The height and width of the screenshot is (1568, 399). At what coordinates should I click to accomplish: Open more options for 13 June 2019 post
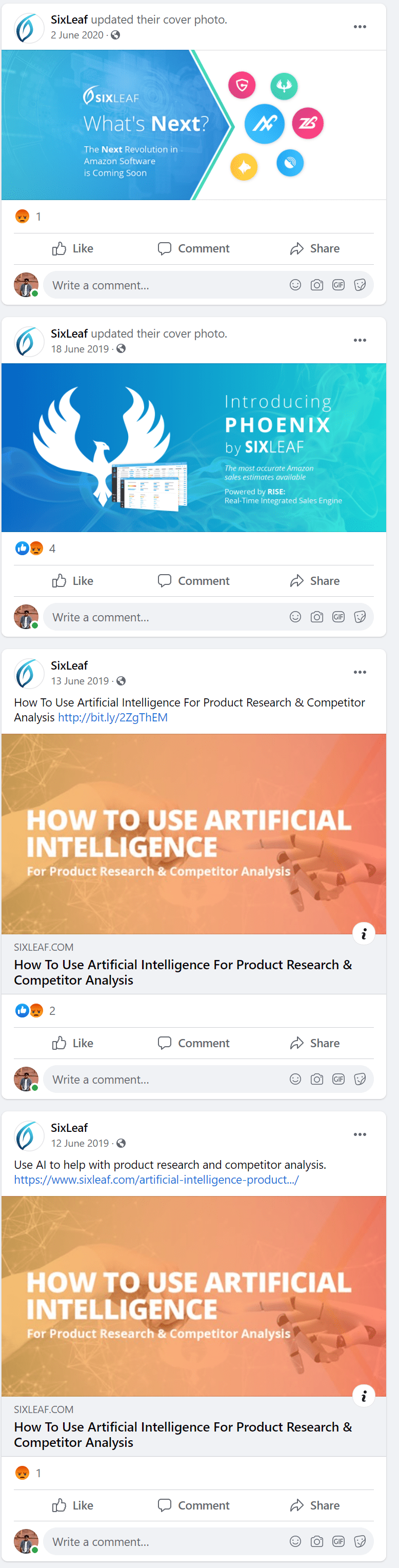click(360, 672)
